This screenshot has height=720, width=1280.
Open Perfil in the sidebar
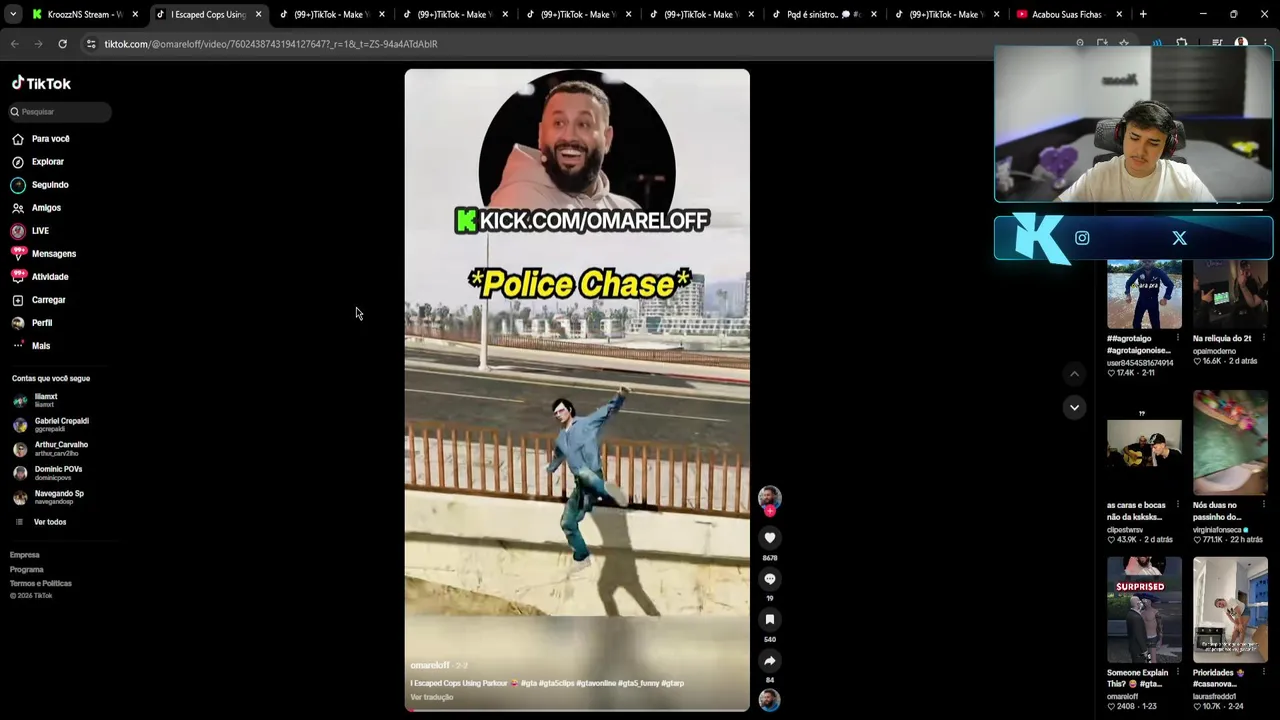(x=32, y=323)
